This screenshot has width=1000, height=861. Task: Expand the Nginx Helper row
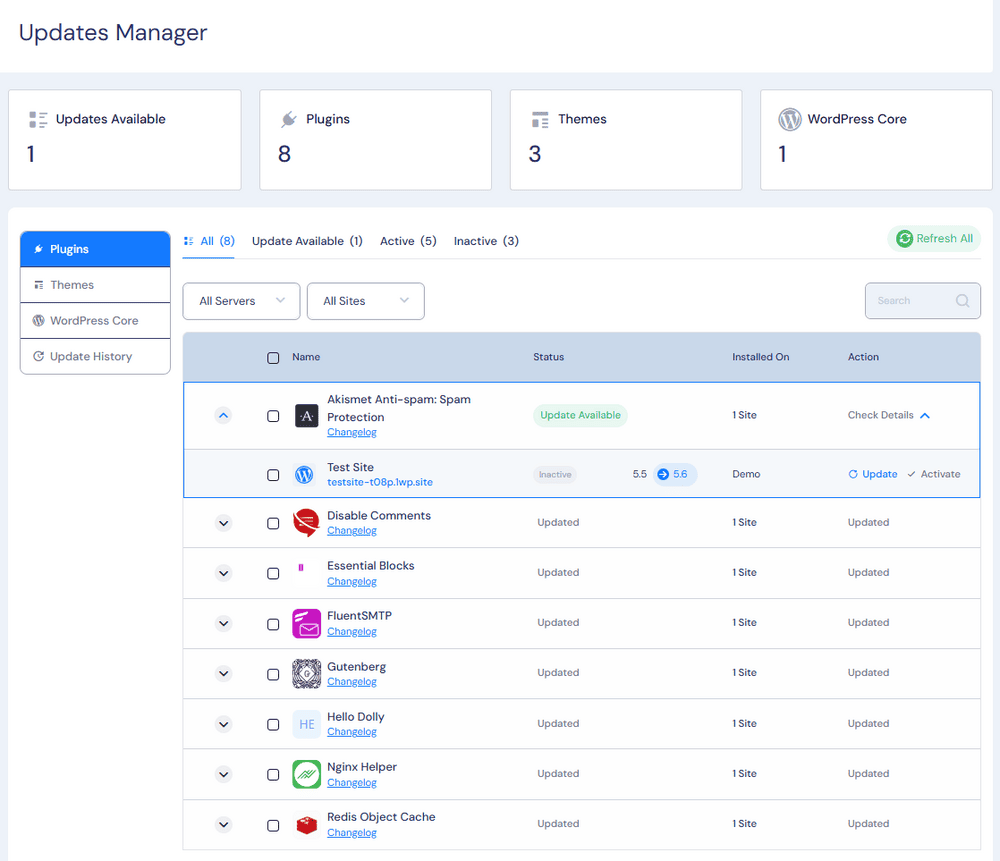pos(223,774)
